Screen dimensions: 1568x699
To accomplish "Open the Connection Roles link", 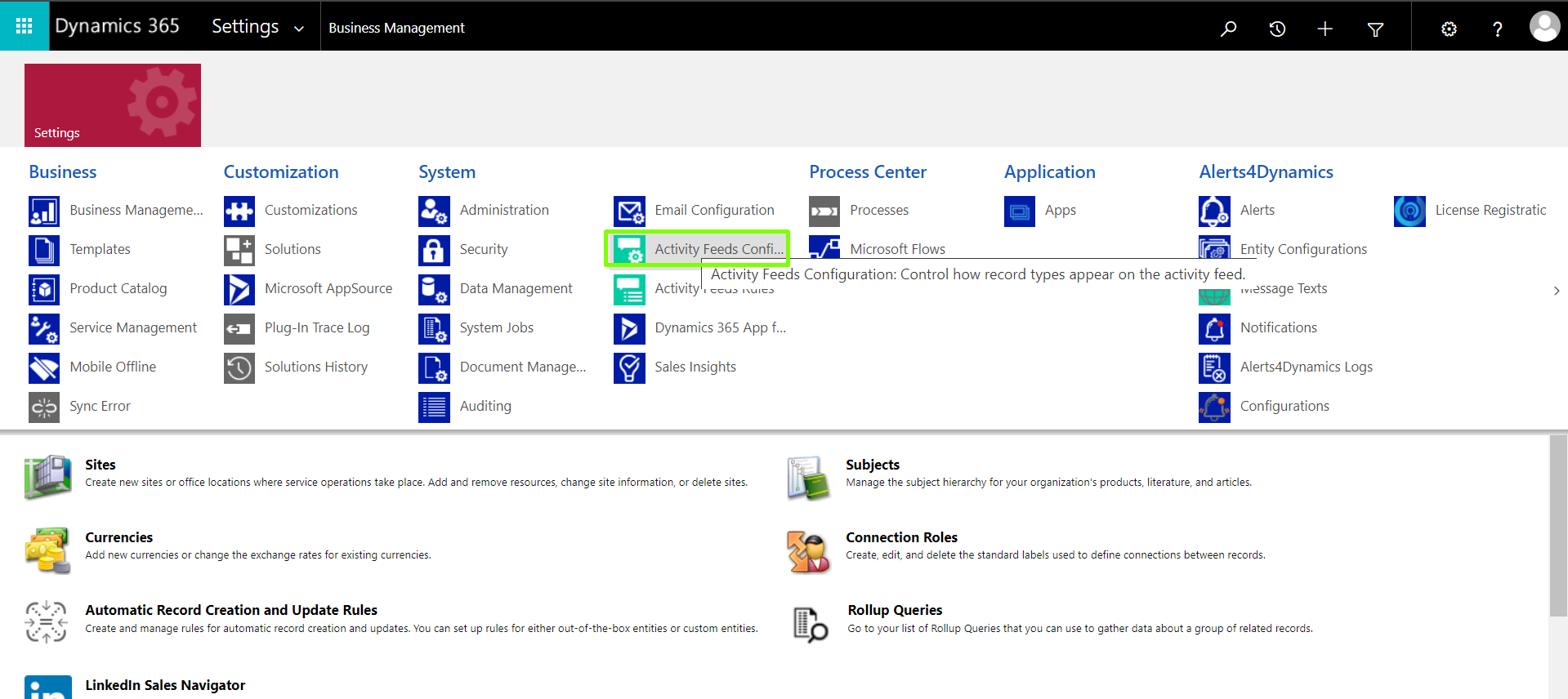I will 901,537.
